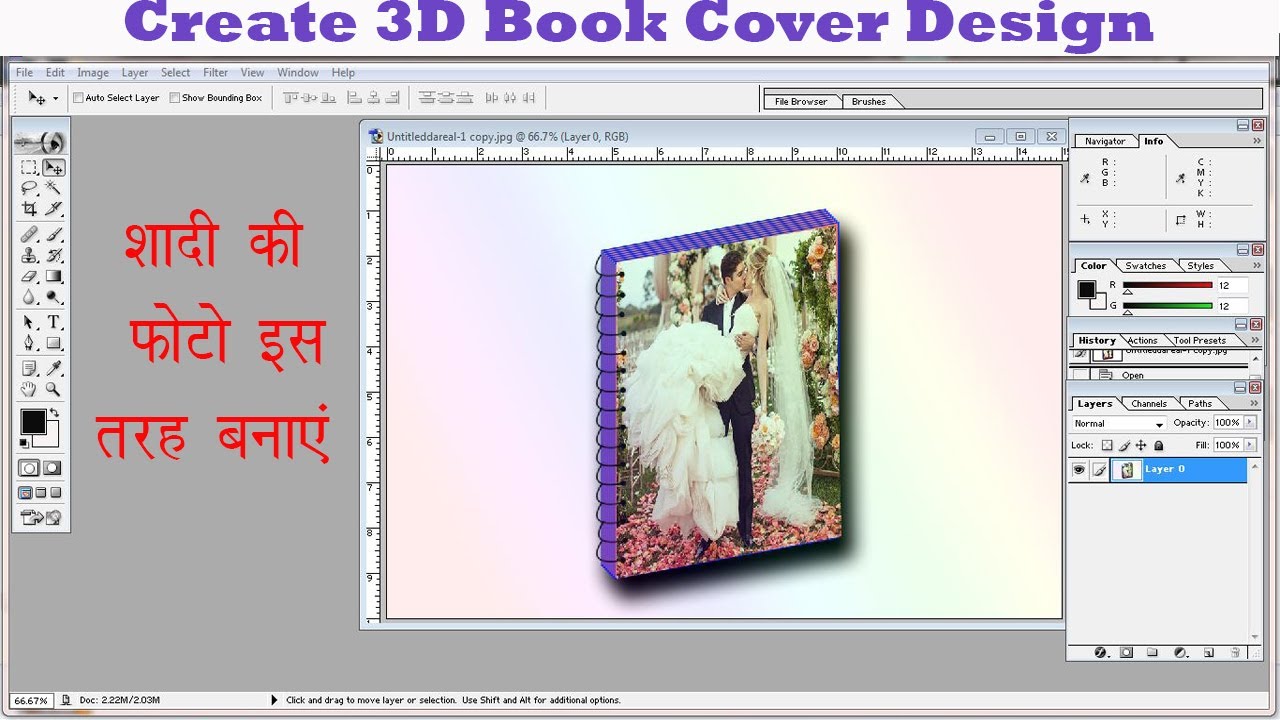The height and width of the screenshot is (720, 1280).
Task: Click the 66.67% zoom field in status bar
Action: (x=31, y=700)
